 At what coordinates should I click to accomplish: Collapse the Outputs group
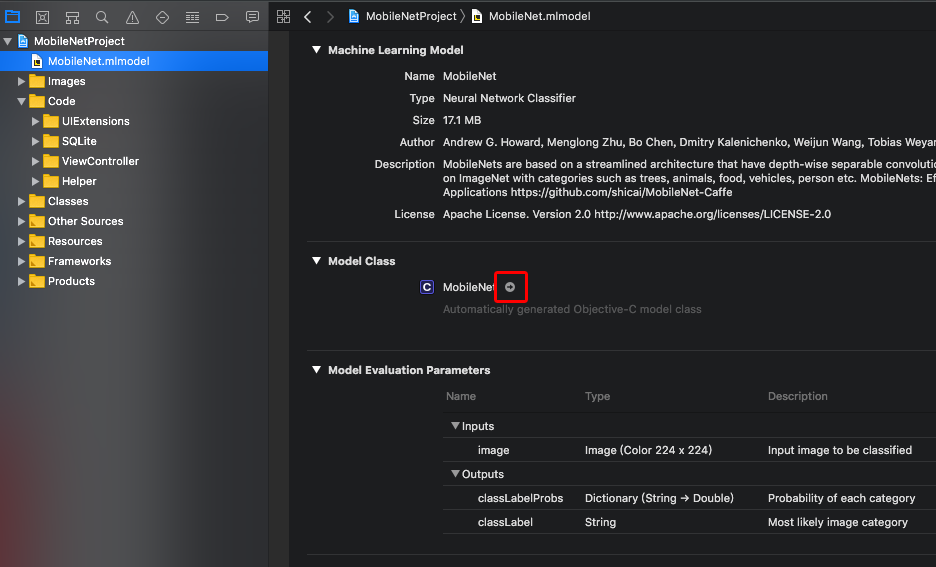click(x=455, y=473)
